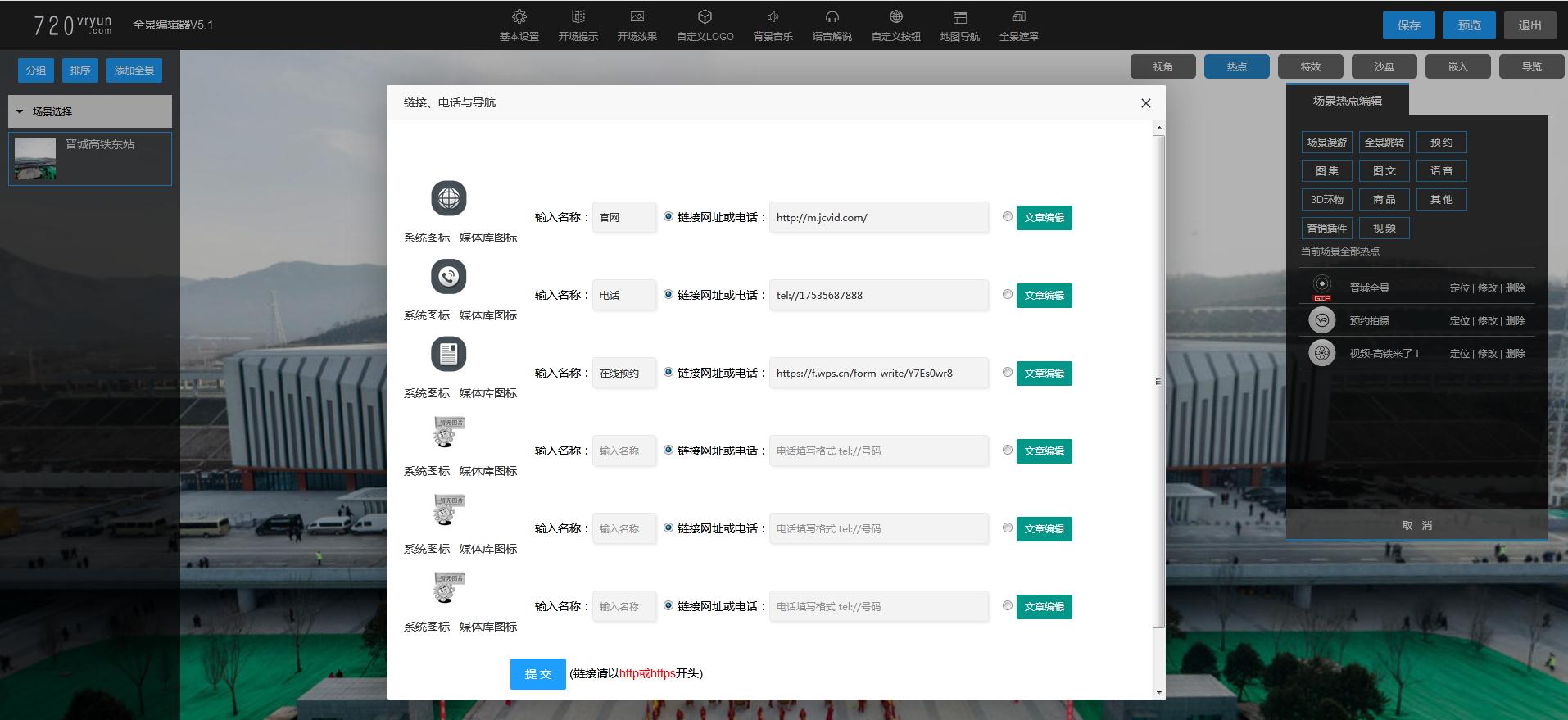Click the dialog scrollbar up arrow
Viewport: 1568px width, 720px height.
coord(1158,129)
